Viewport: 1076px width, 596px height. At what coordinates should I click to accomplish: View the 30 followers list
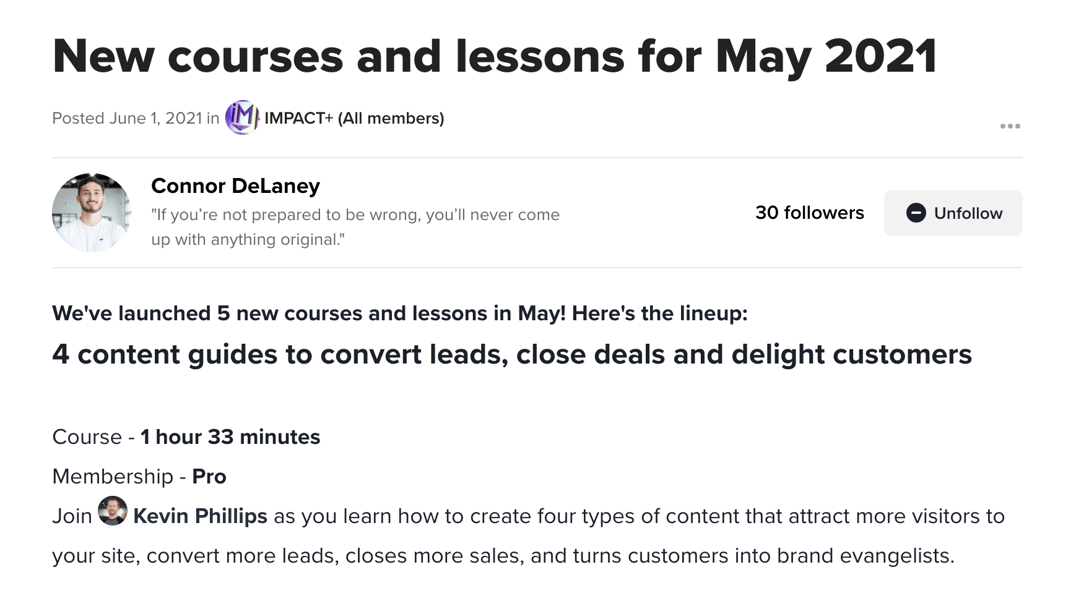809,213
